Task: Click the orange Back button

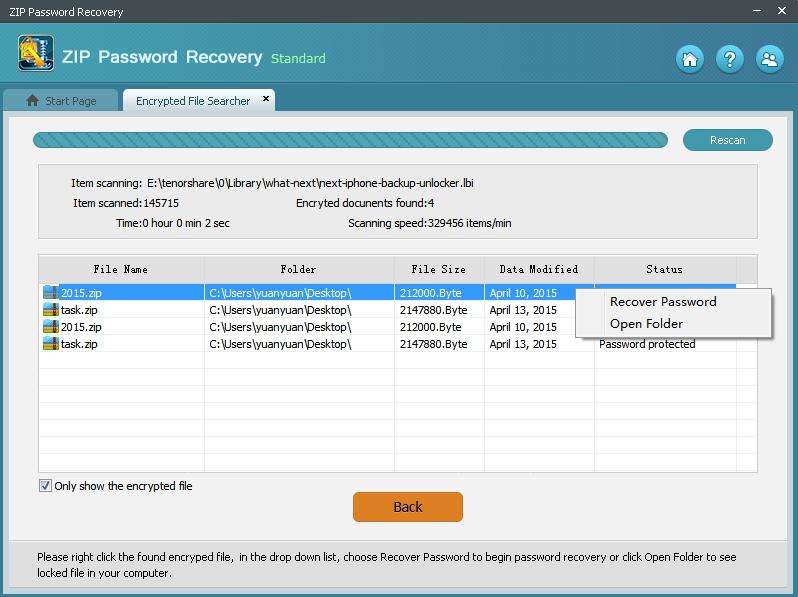Action: (x=408, y=507)
